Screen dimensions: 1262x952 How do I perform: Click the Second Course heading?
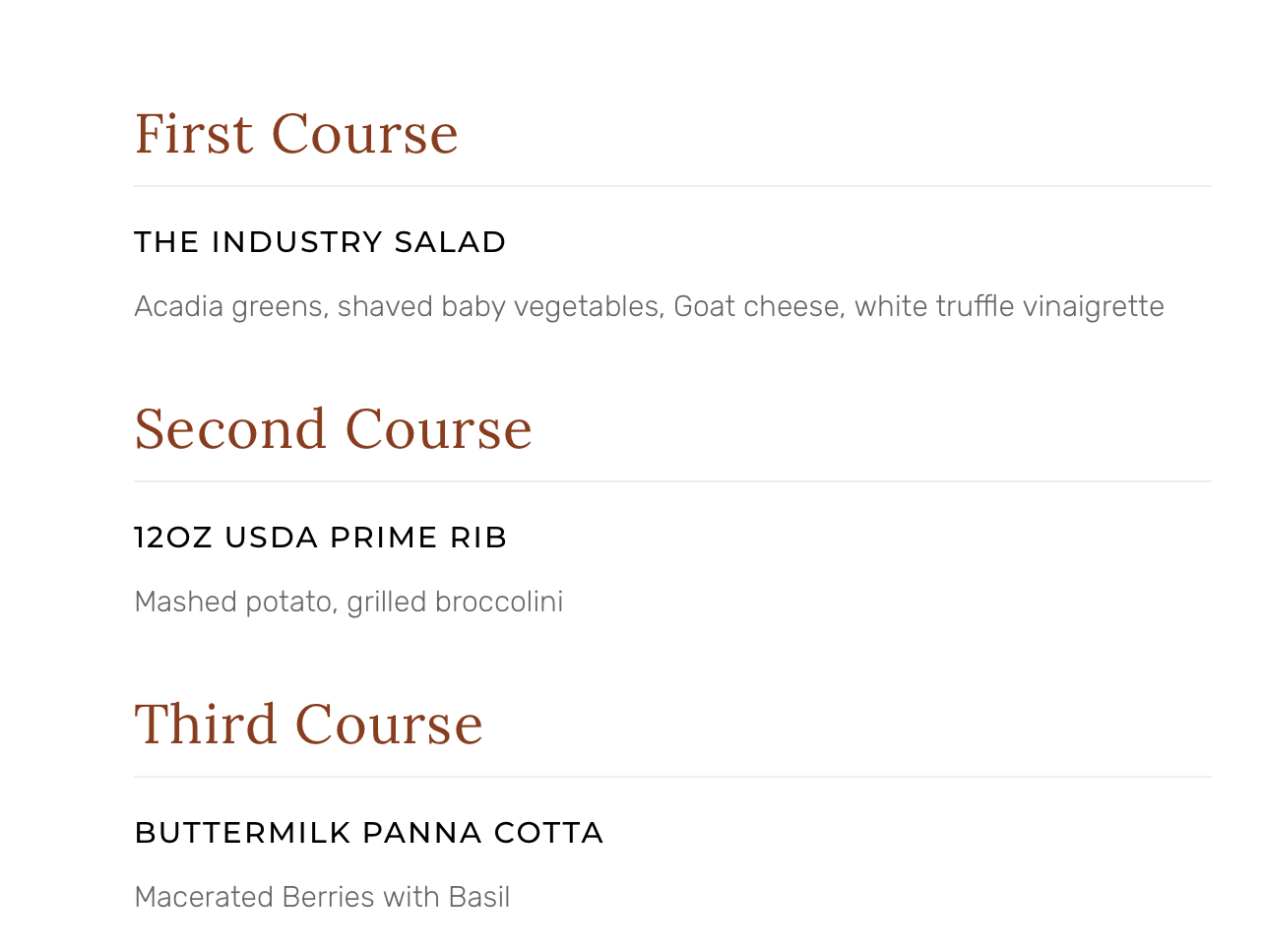click(x=333, y=429)
